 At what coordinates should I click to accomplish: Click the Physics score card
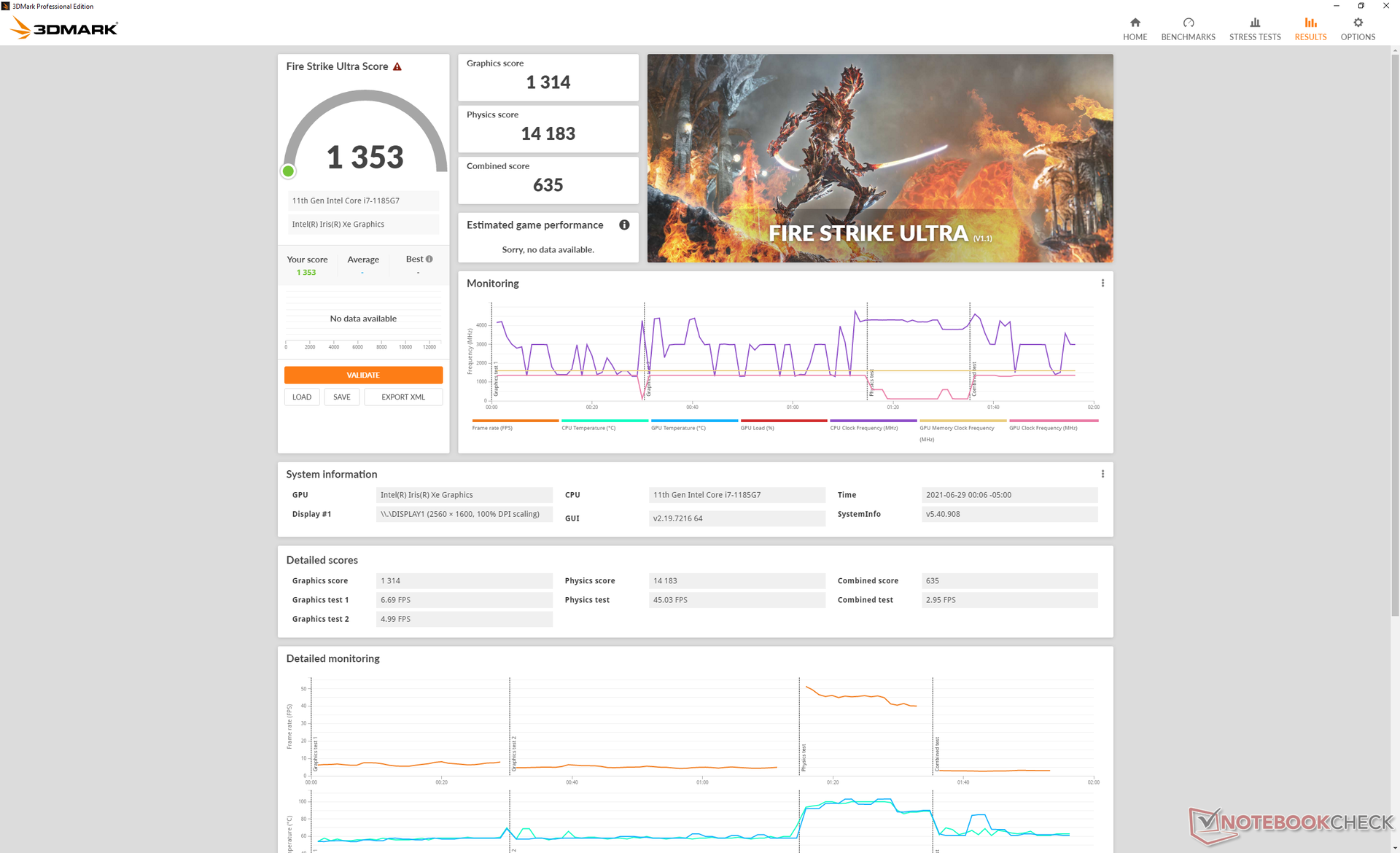[548, 129]
